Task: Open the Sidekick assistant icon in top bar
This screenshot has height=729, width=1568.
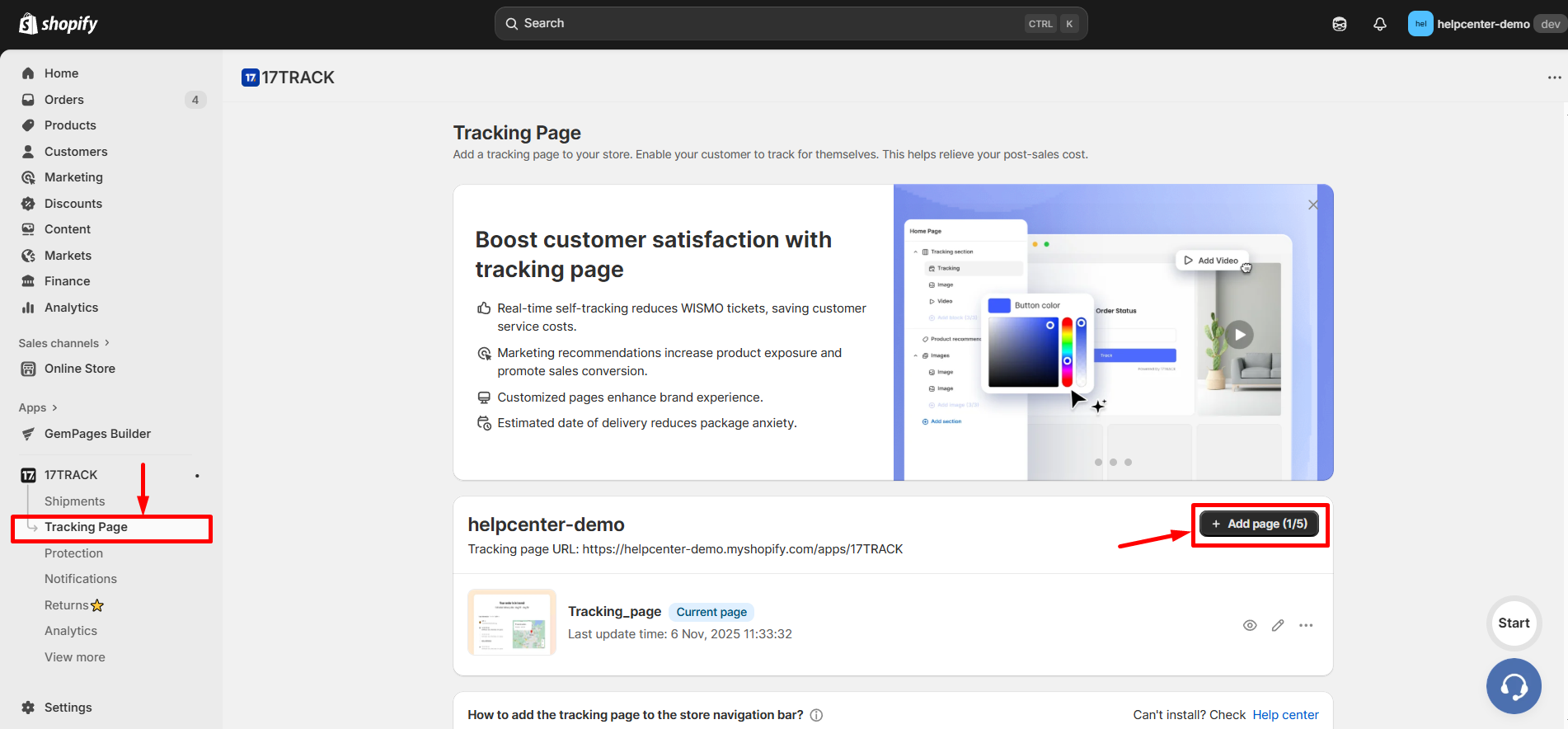Action: 1340,24
